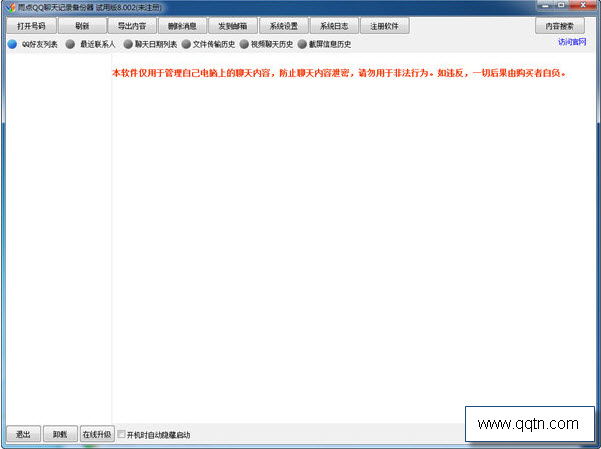Click the 刷新 refresh button

82,26
